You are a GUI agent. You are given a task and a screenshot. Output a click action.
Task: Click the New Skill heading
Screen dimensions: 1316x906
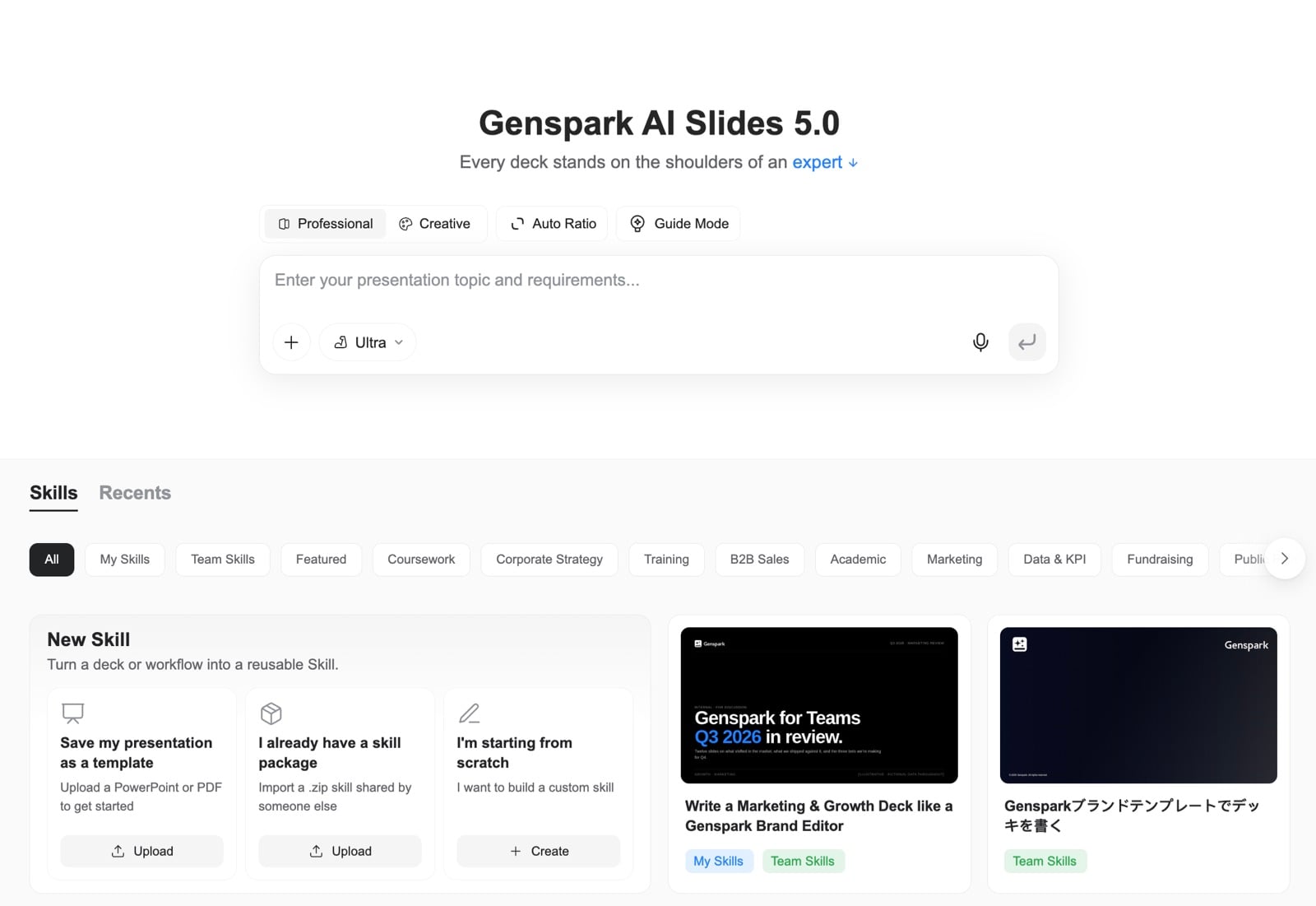tap(89, 639)
